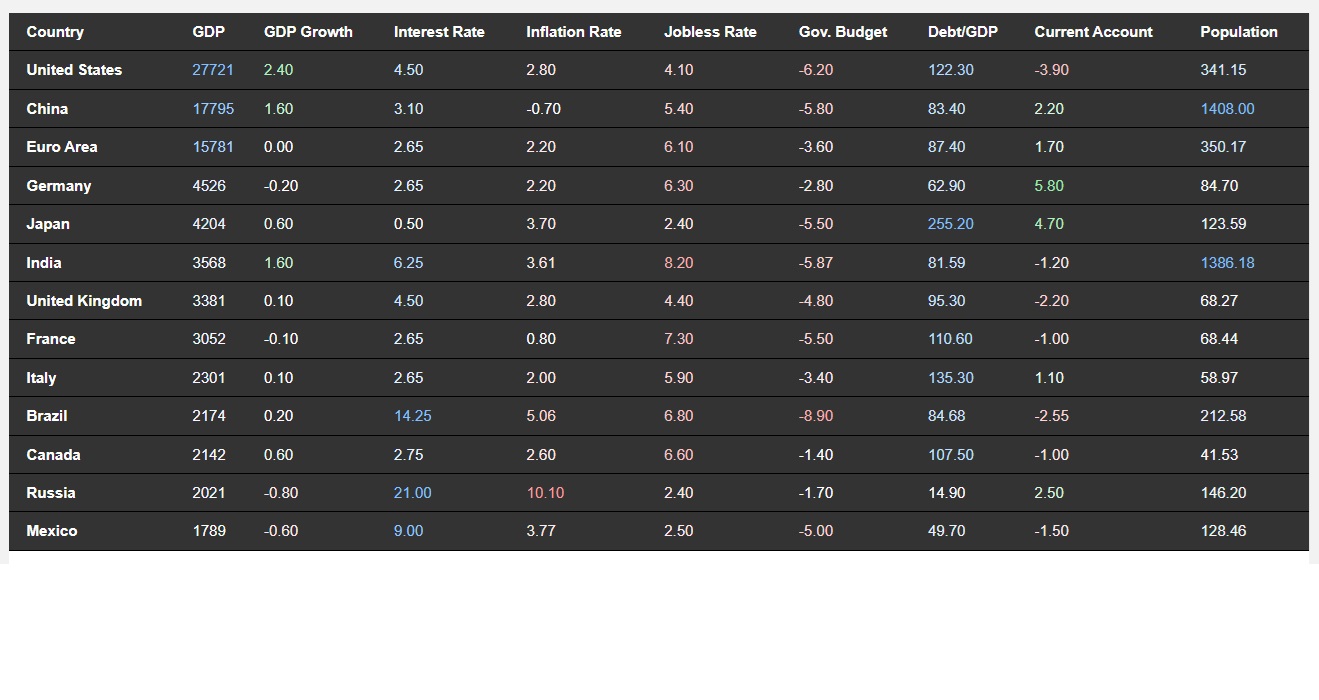Click the Debt/GDP column header
The height and width of the screenshot is (700, 1319).
963,32
